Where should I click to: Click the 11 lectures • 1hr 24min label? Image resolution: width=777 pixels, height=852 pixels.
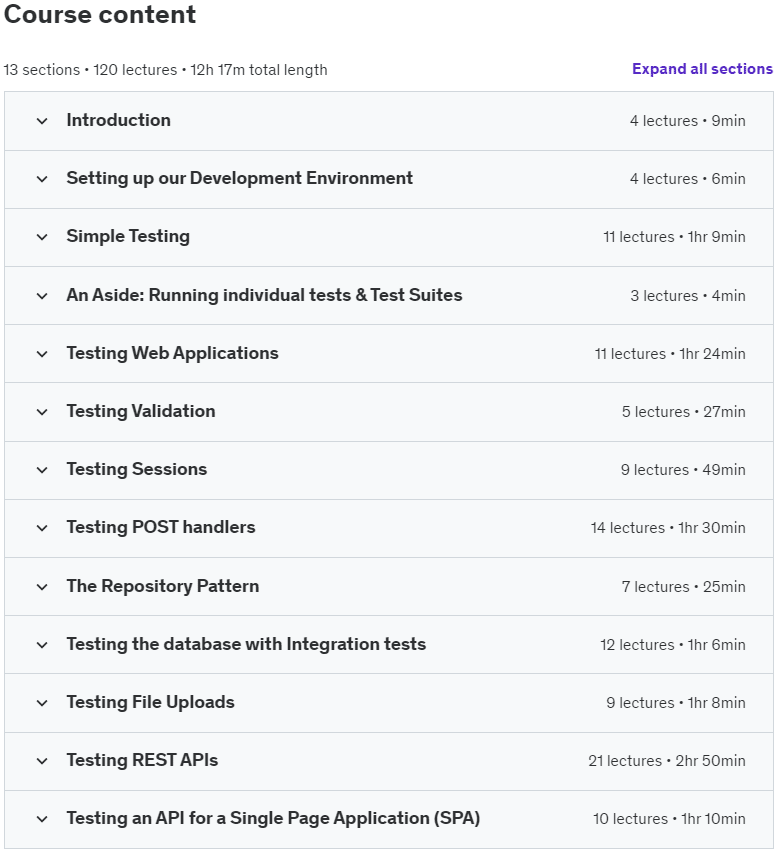(670, 354)
